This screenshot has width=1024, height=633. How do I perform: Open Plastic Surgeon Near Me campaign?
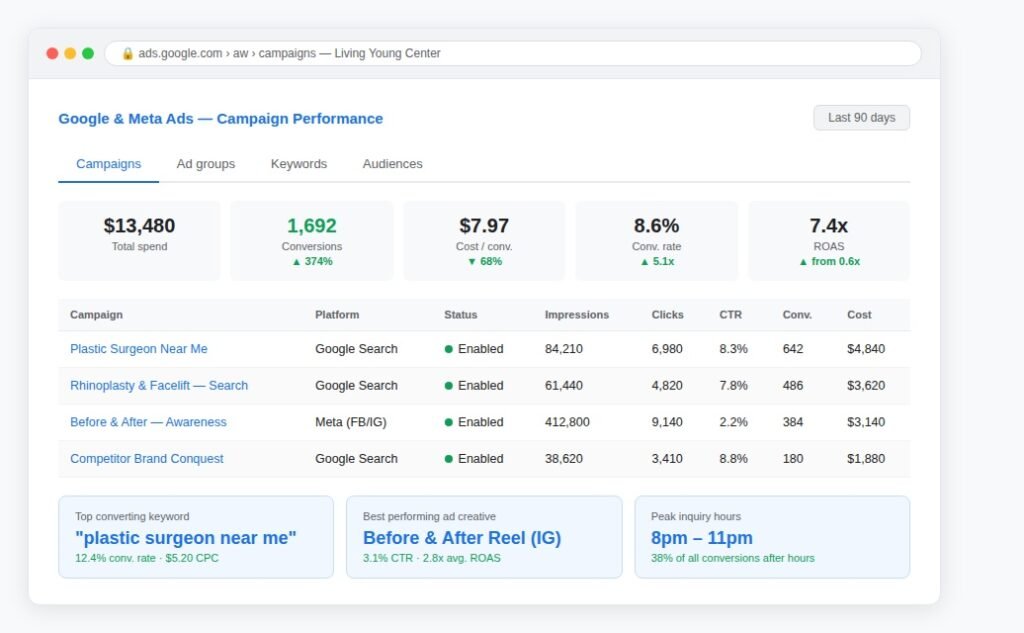(x=138, y=349)
